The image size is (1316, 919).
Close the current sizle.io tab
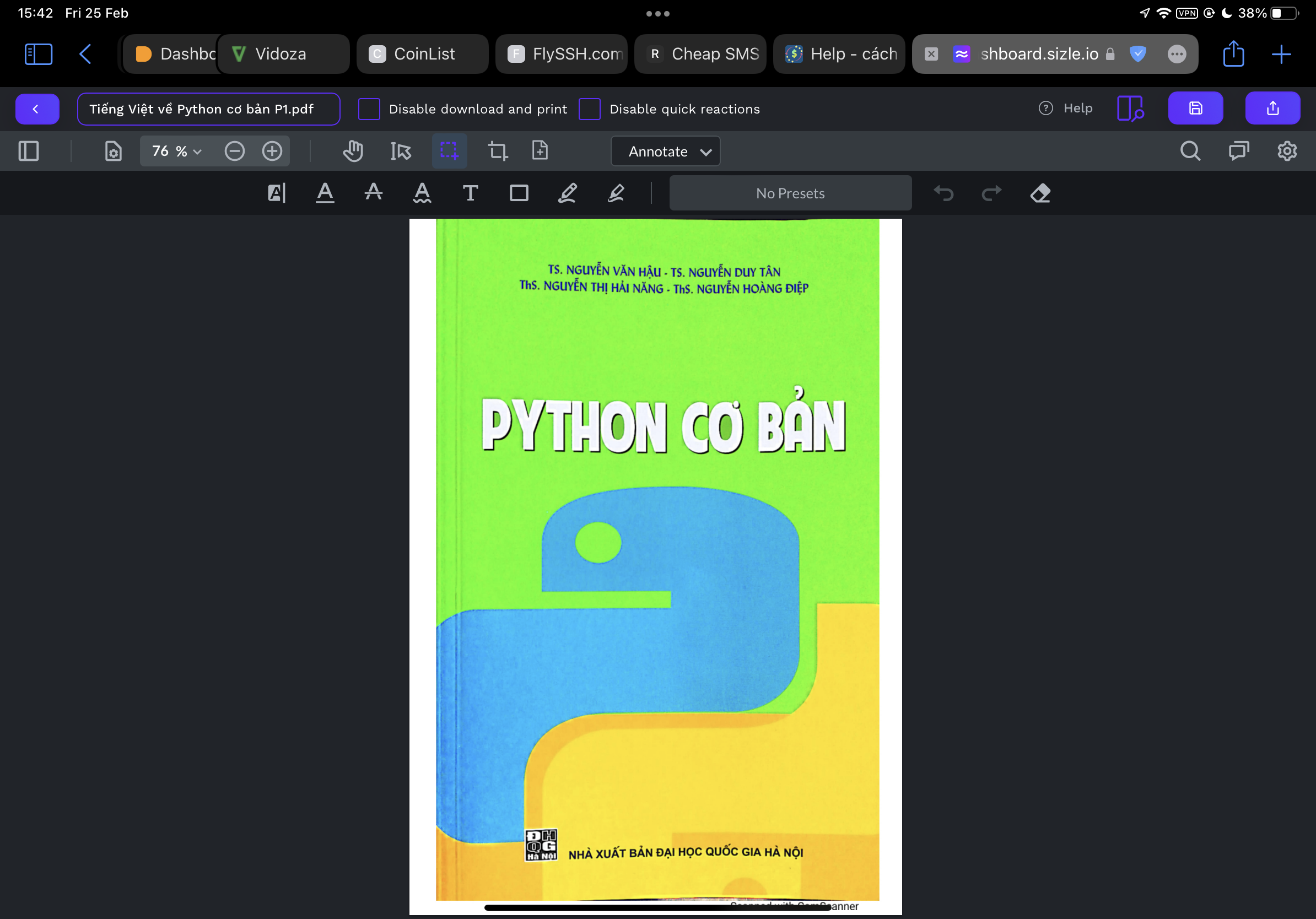pyautogui.click(x=931, y=54)
